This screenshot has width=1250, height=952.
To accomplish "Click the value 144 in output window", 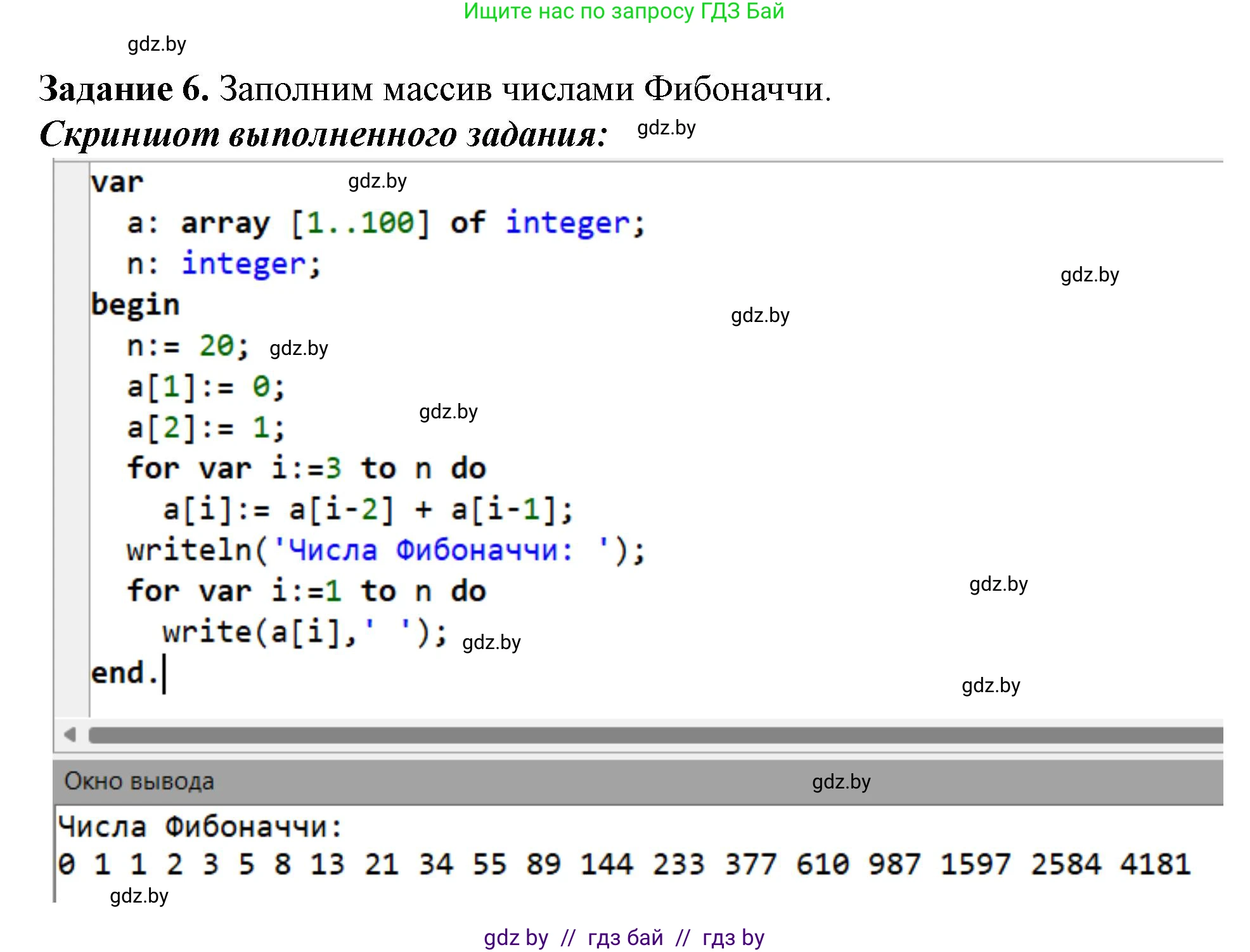I will 607,864.
